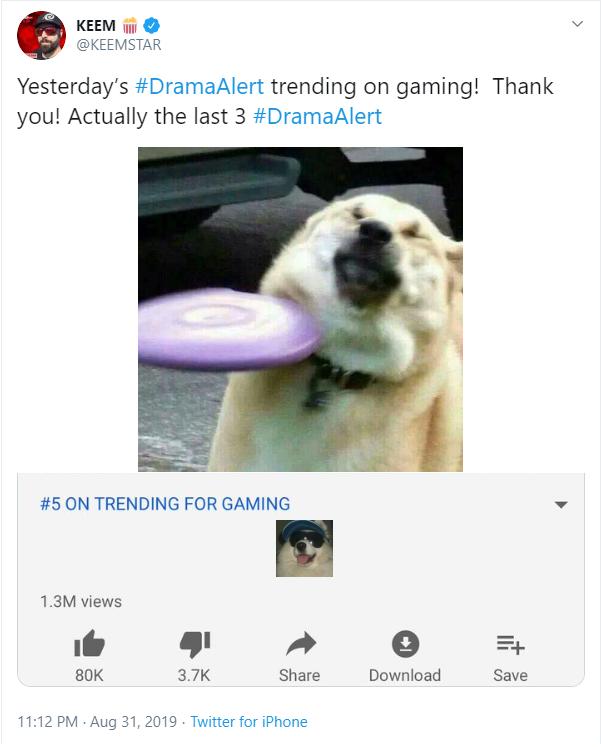Open KEEM's profile avatar

tap(41, 35)
